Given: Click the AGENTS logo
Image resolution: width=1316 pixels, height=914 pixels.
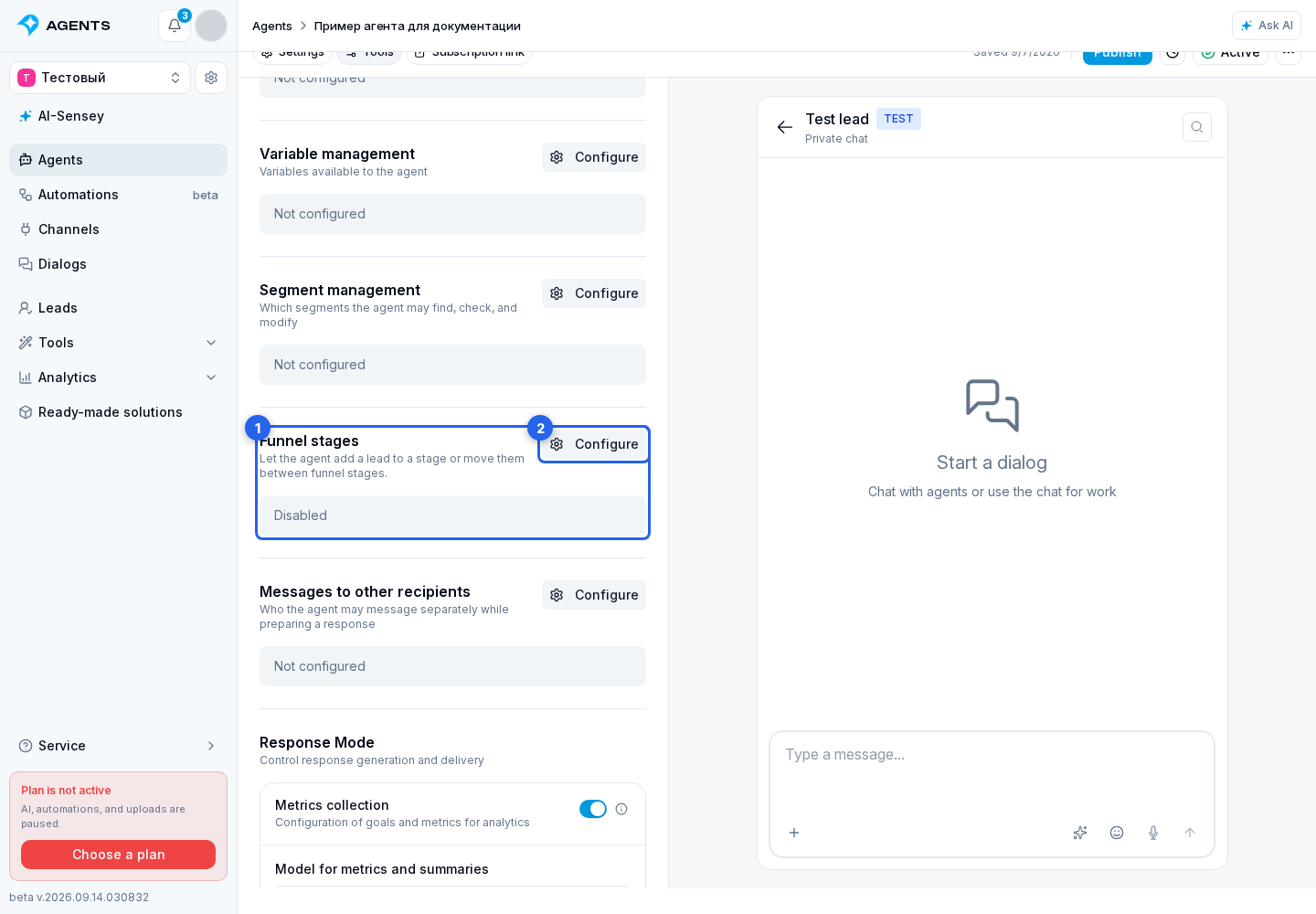Looking at the screenshot, I should point(63,26).
